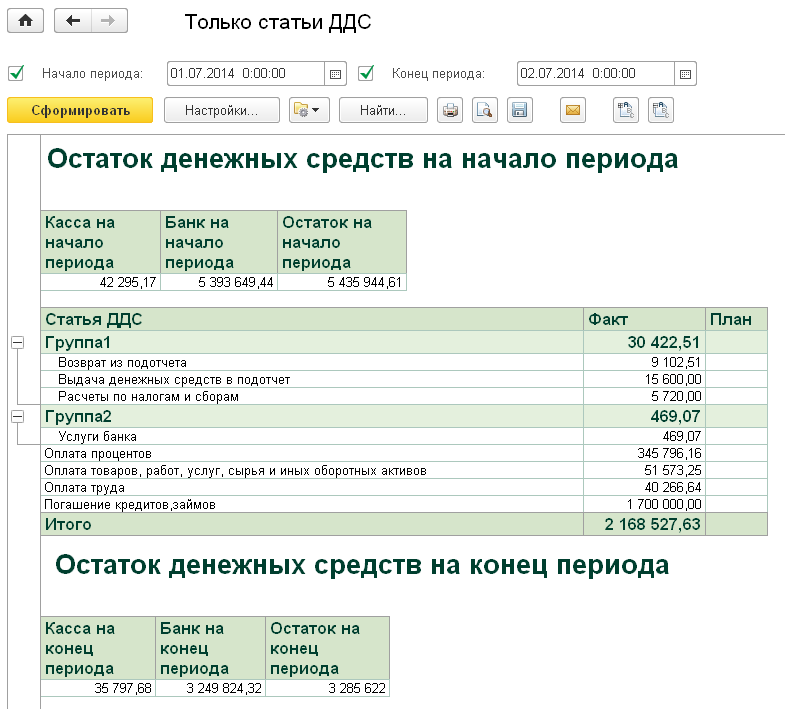
Task: Go to the home page icon
Action: 26,21
